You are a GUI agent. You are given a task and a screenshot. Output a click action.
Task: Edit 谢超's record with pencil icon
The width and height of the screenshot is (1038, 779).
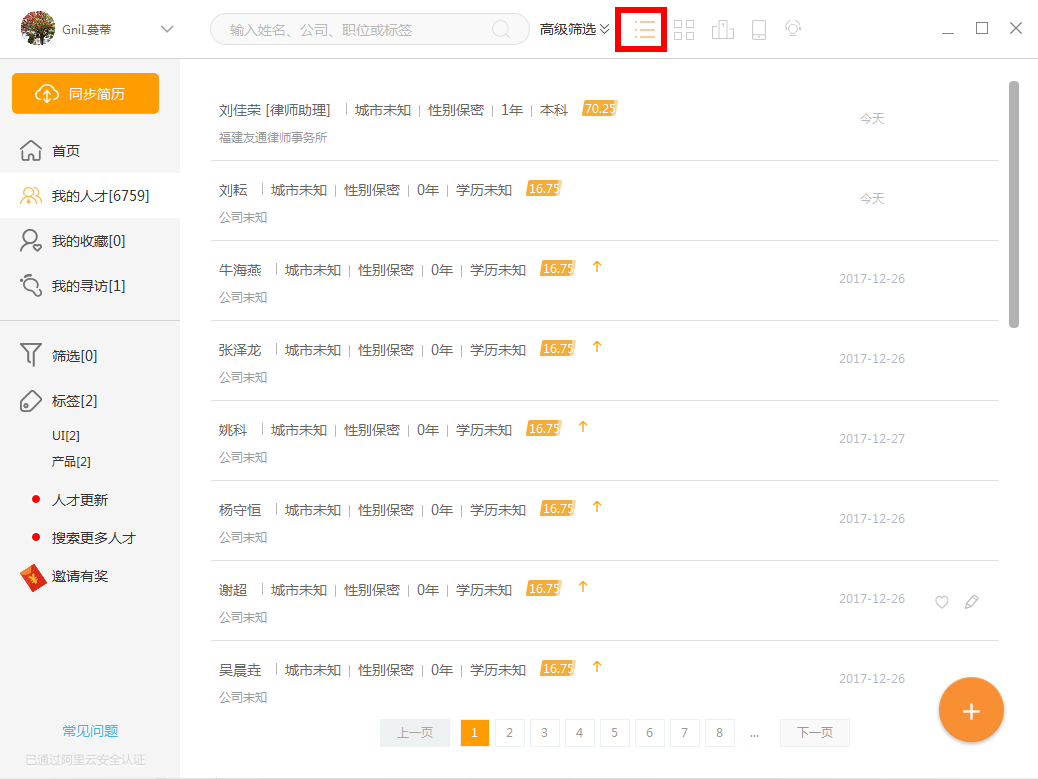[x=971, y=602]
